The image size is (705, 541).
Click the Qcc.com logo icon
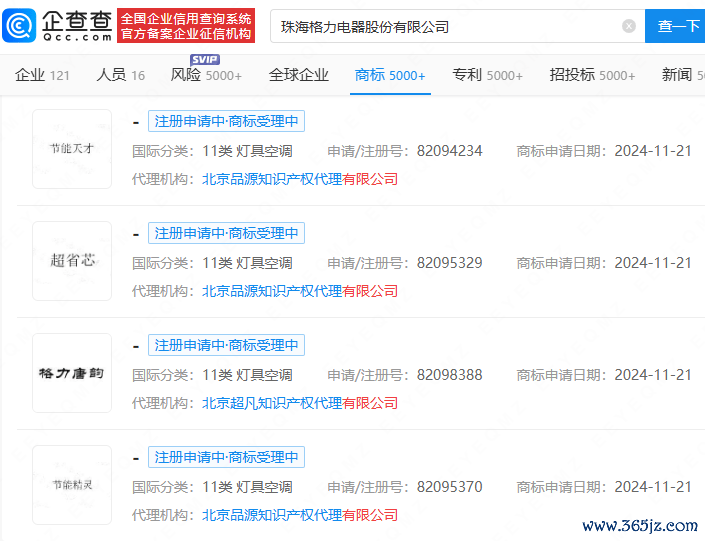pos(19,26)
